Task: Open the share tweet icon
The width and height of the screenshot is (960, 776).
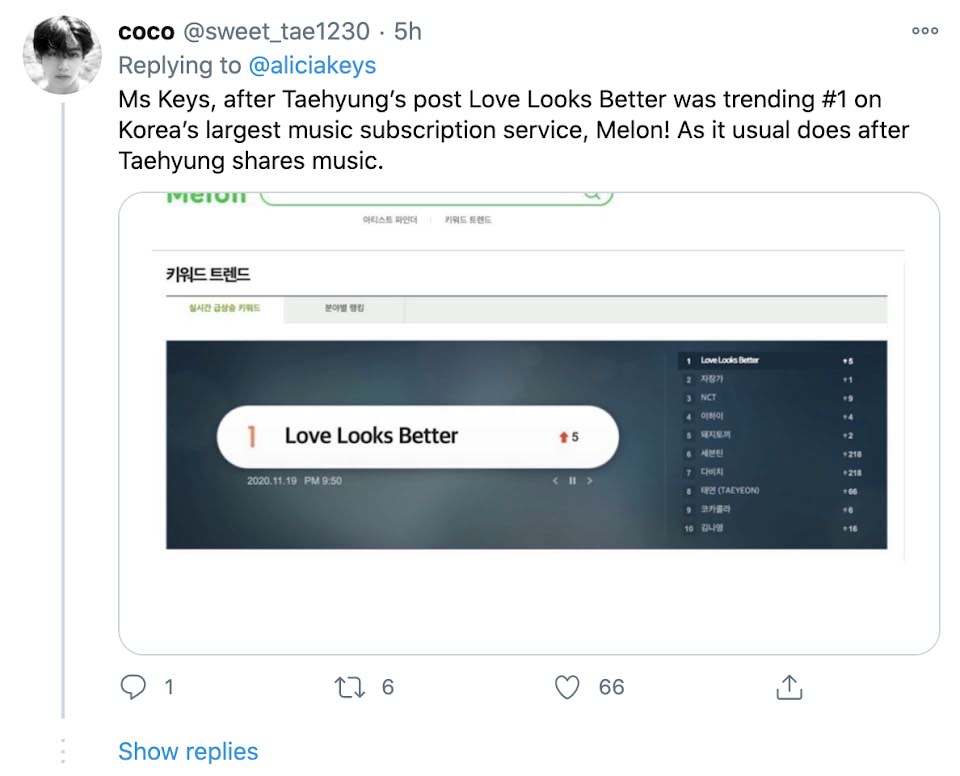Action: (x=789, y=687)
